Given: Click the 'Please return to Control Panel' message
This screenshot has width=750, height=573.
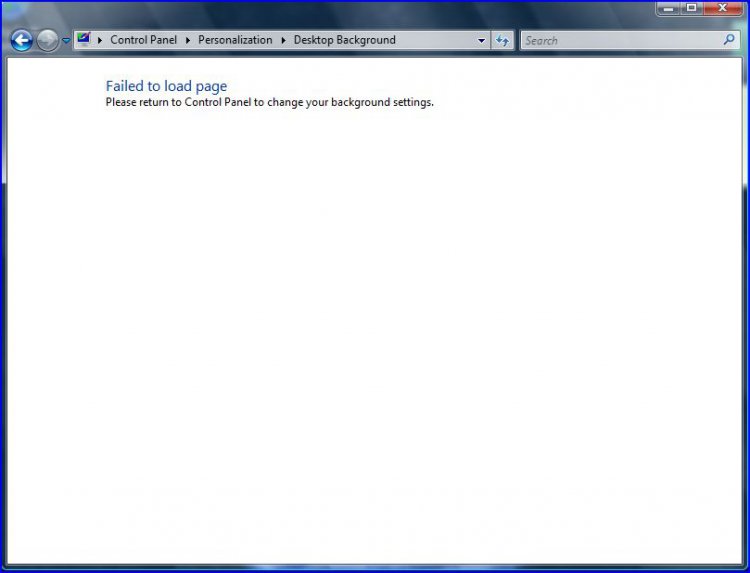Looking at the screenshot, I should (x=270, y=102).
